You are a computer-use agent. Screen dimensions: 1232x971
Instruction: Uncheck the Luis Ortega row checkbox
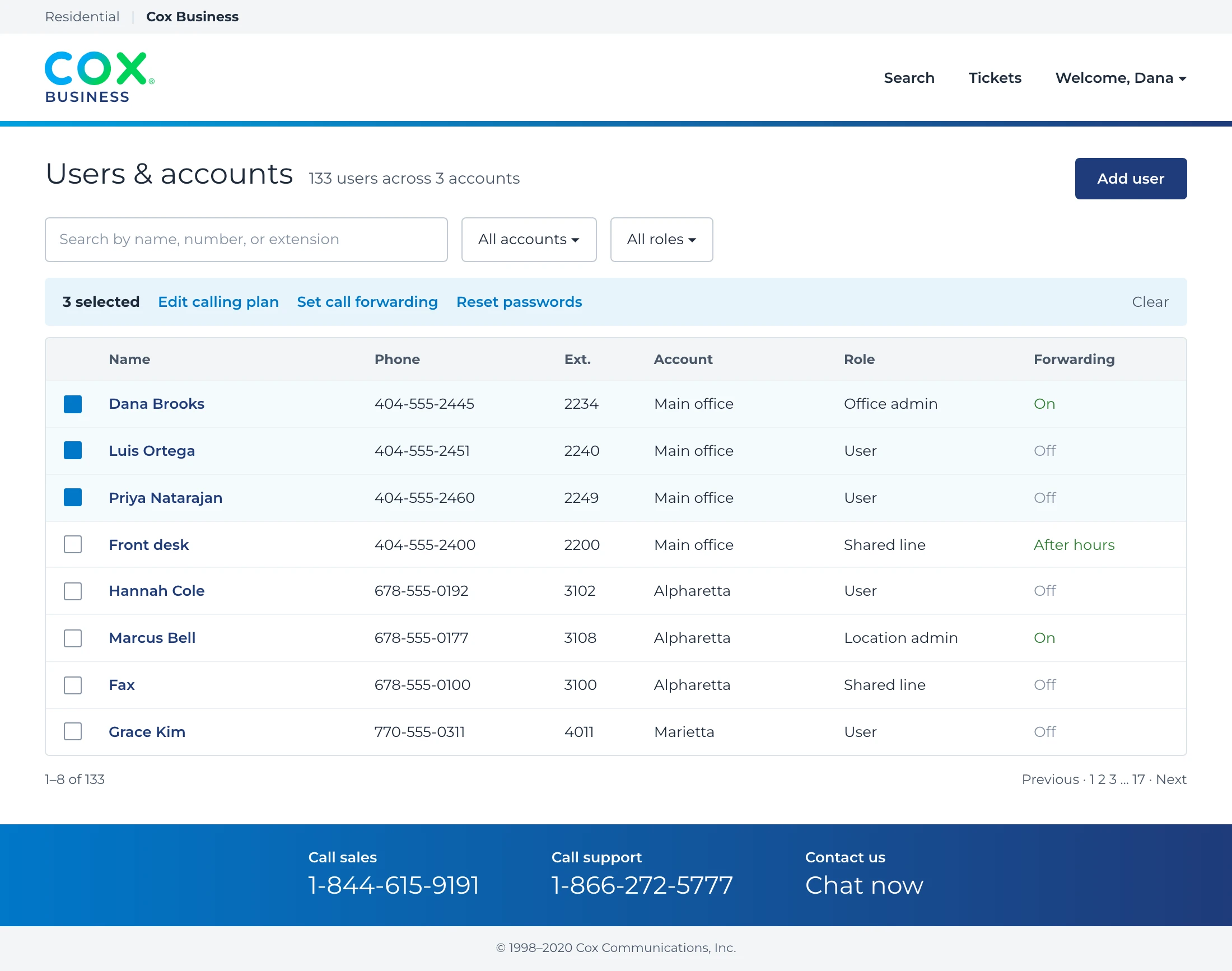click(73, 450)
